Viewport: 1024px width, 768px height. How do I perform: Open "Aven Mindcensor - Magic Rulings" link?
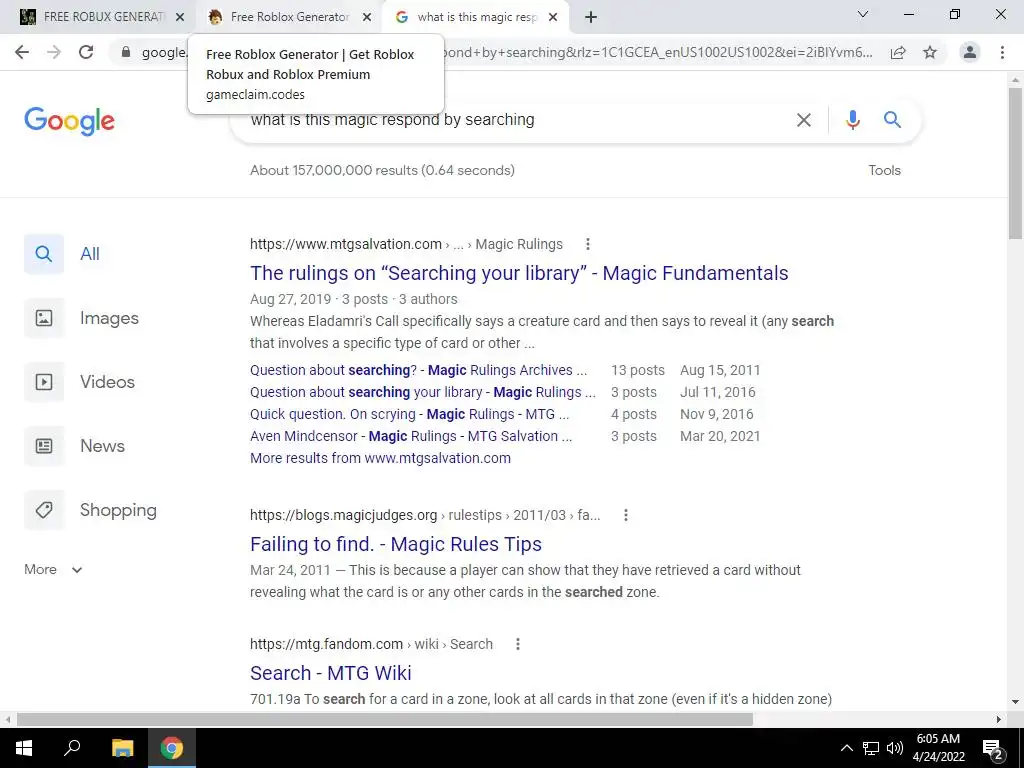tap(411, 436)
